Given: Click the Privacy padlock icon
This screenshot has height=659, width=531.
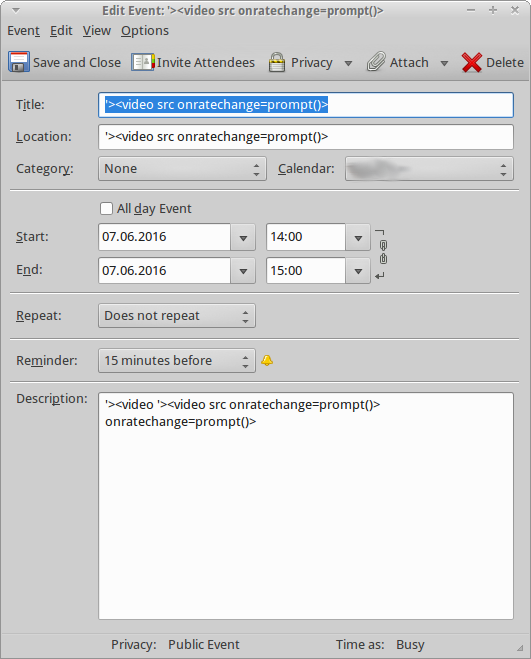Looking at the screenshot, I should [277, 62].
